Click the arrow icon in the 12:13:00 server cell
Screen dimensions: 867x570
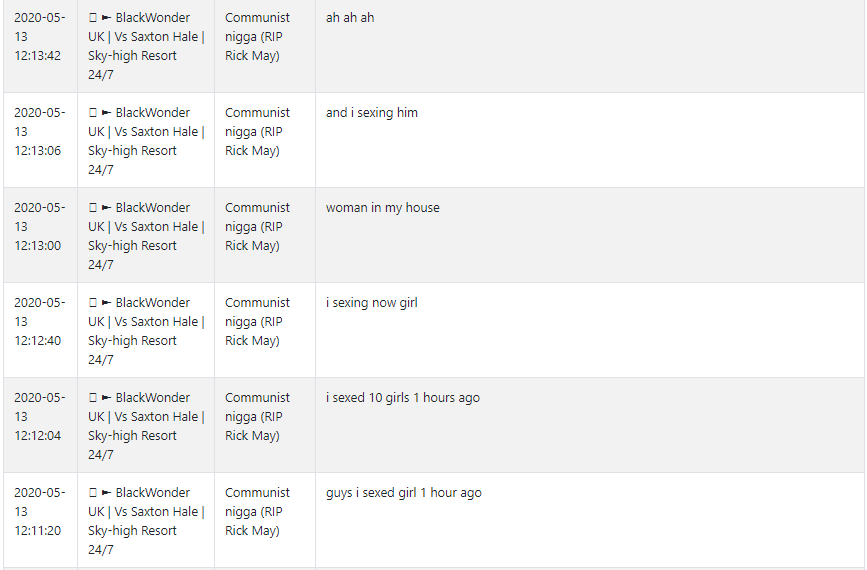[107, 208]
